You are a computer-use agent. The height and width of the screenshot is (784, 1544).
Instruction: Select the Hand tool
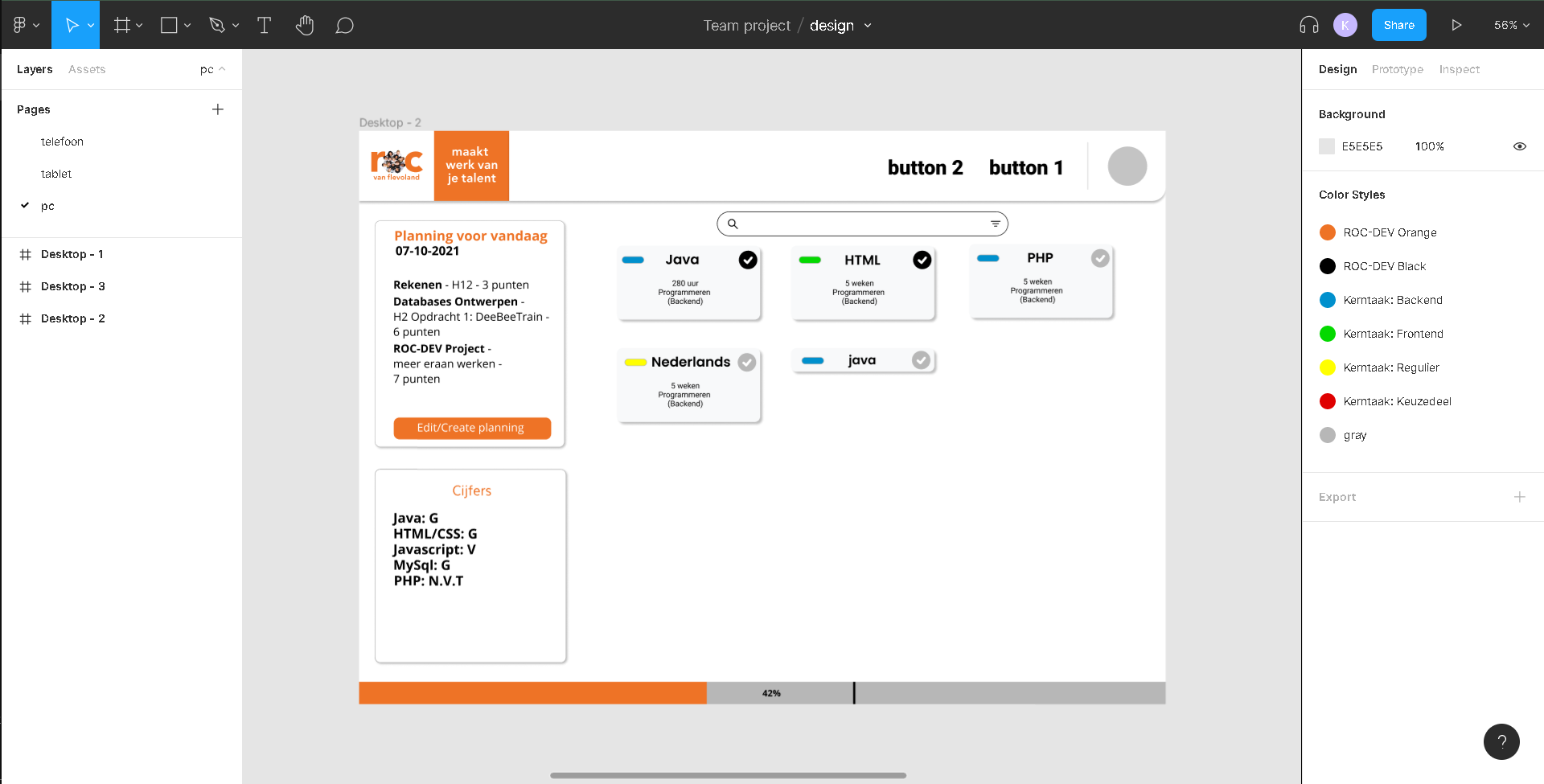click(x=304, y=25)
